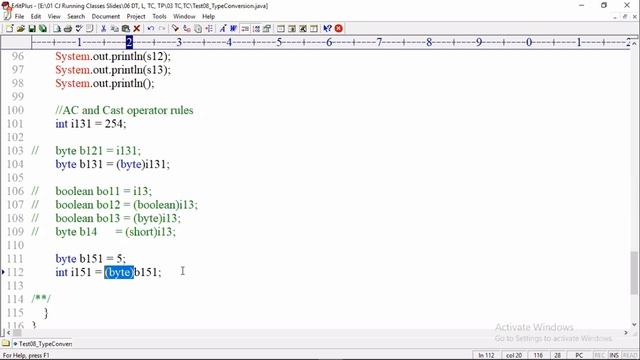
Task: Click the Go to Line icon
Action: [209, 29]
